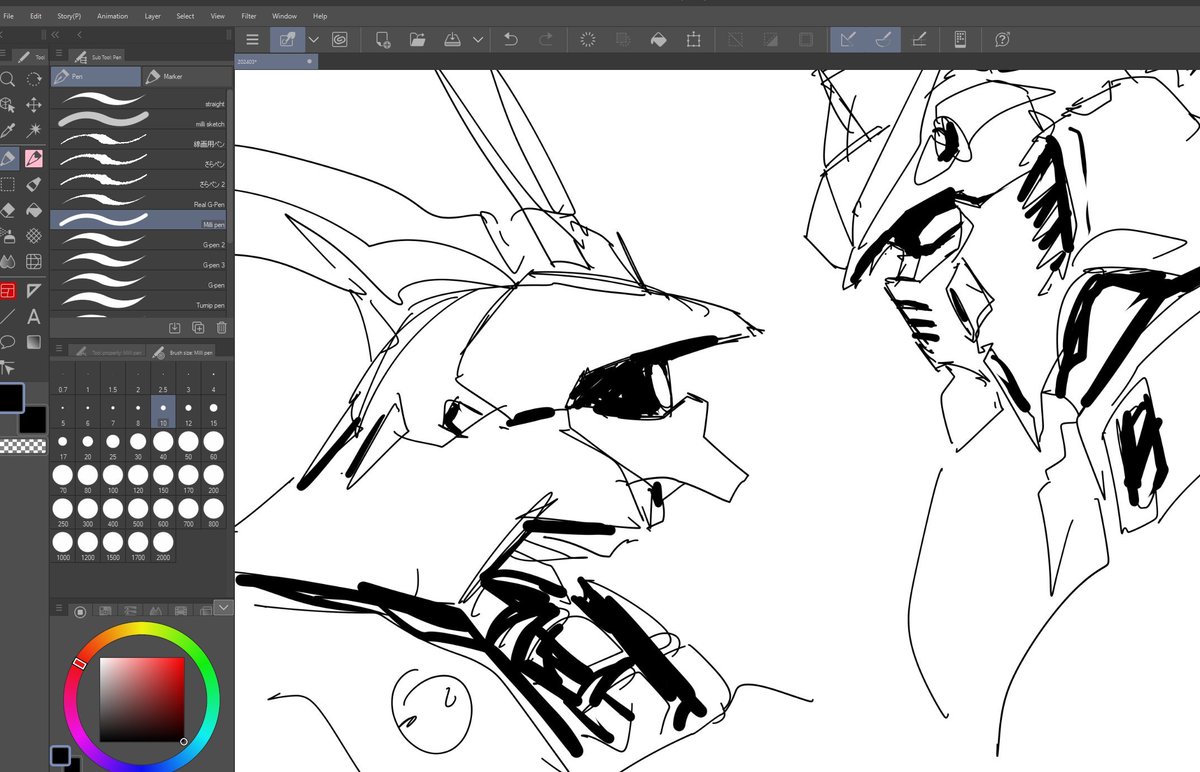Select the Fill bucket tool in toolbox

(x=33, y=210)
